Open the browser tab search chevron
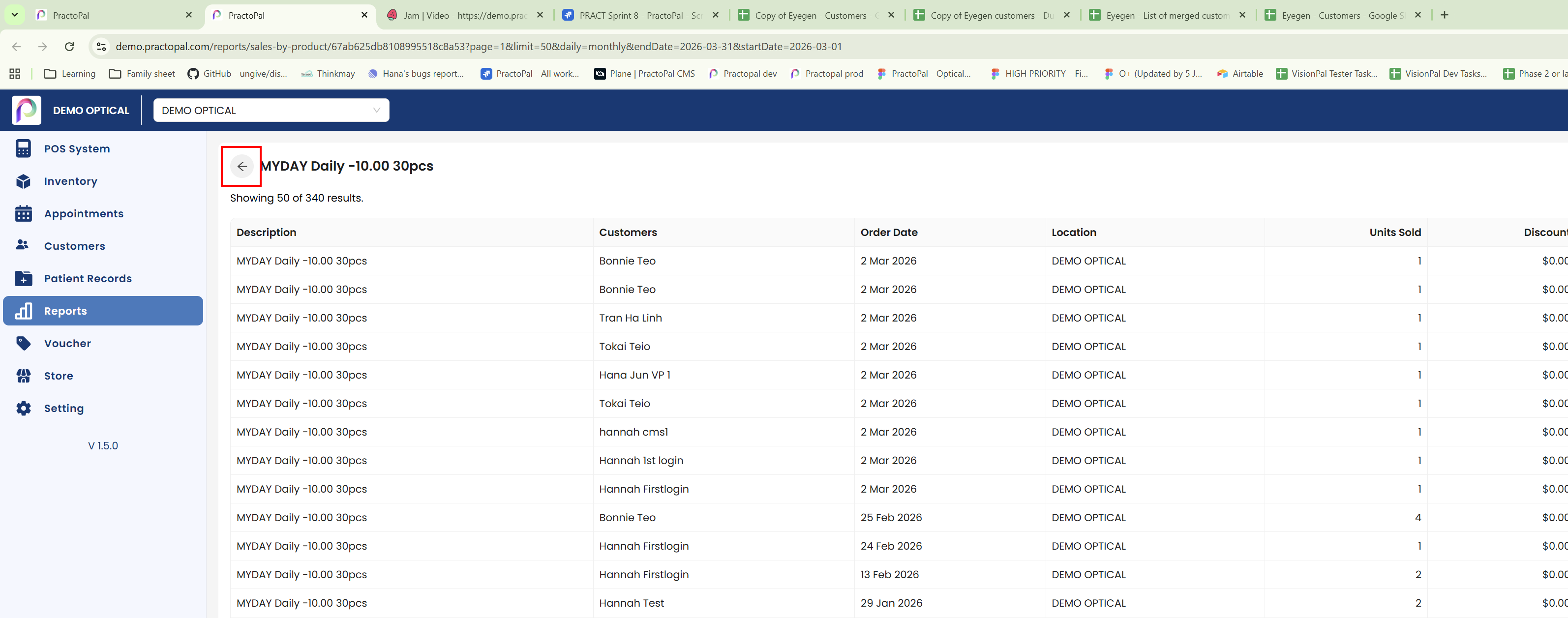 click(15, 15)
